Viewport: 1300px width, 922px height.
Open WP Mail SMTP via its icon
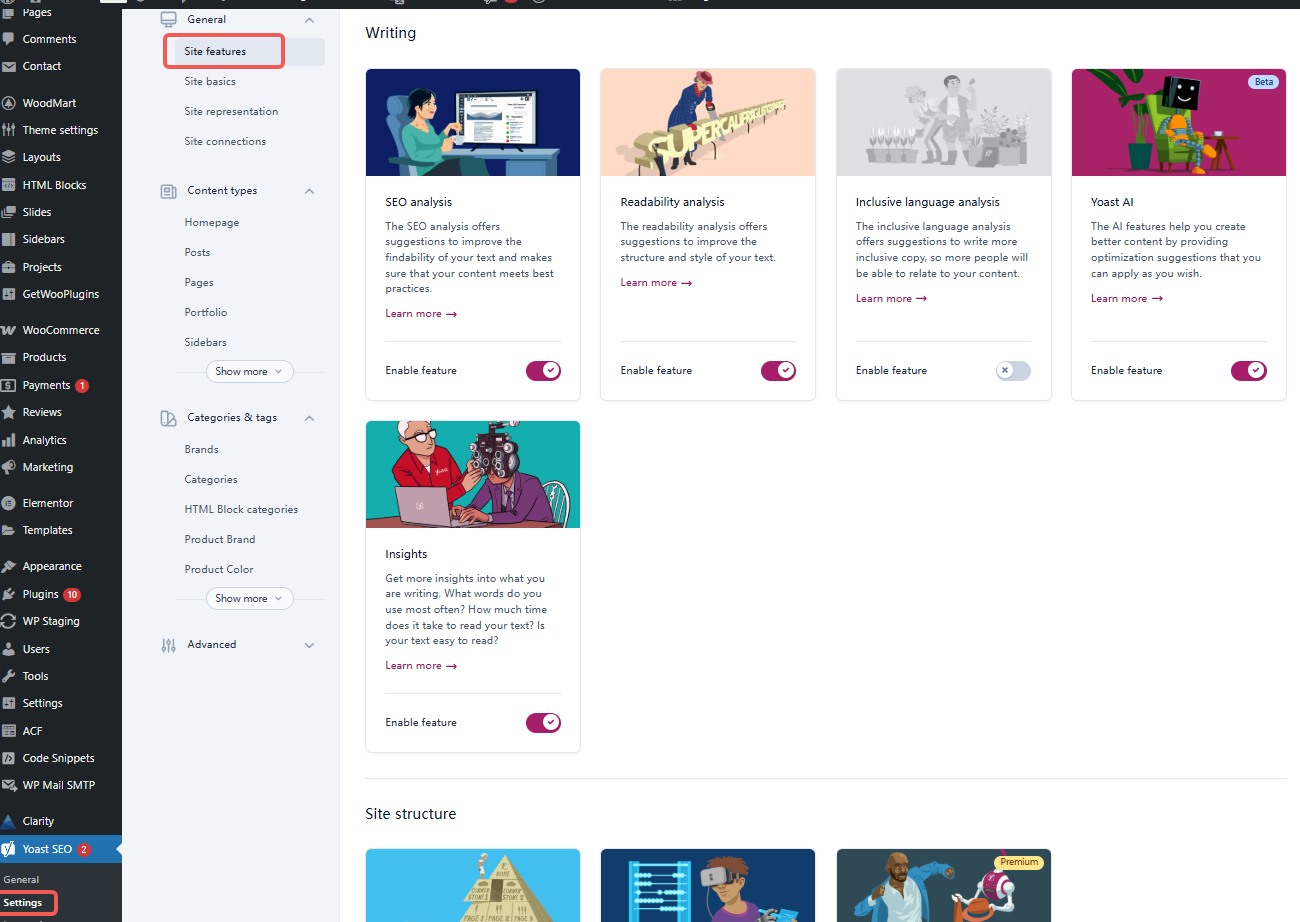point(9,784)
